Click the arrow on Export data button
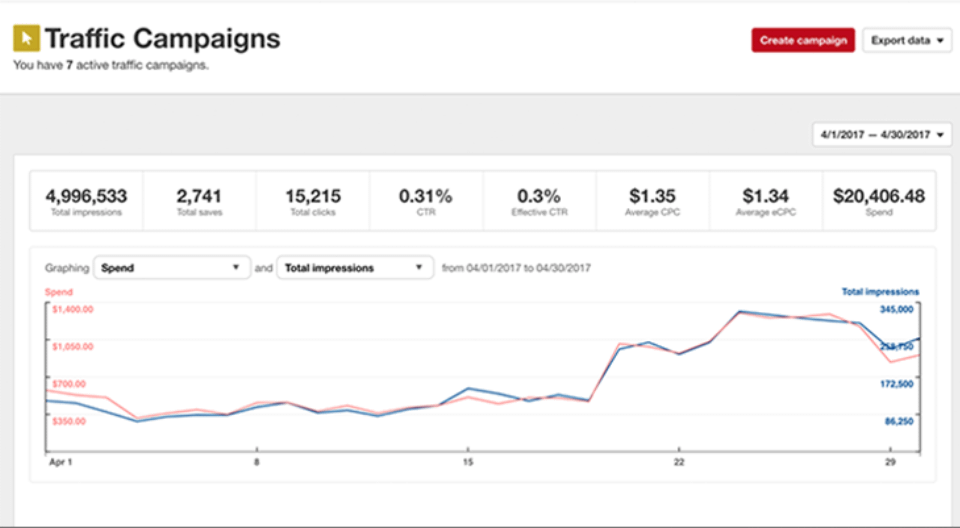The width and height of the screenshot is (960, 528). [940, 41]
